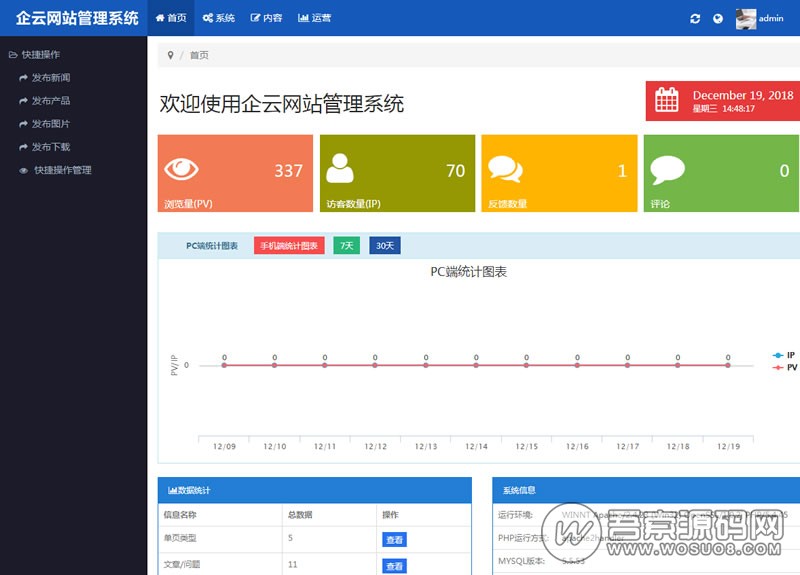This screenshot has width=800, height=575.
Task: Open the 内容 menu
Action: pyautogui.click(x=266, y=18)
